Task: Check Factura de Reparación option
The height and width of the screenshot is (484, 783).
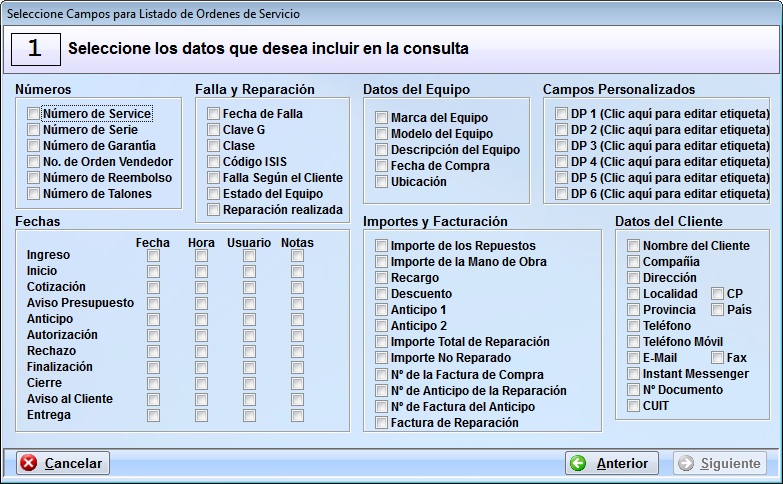Action: click(382, 423)
